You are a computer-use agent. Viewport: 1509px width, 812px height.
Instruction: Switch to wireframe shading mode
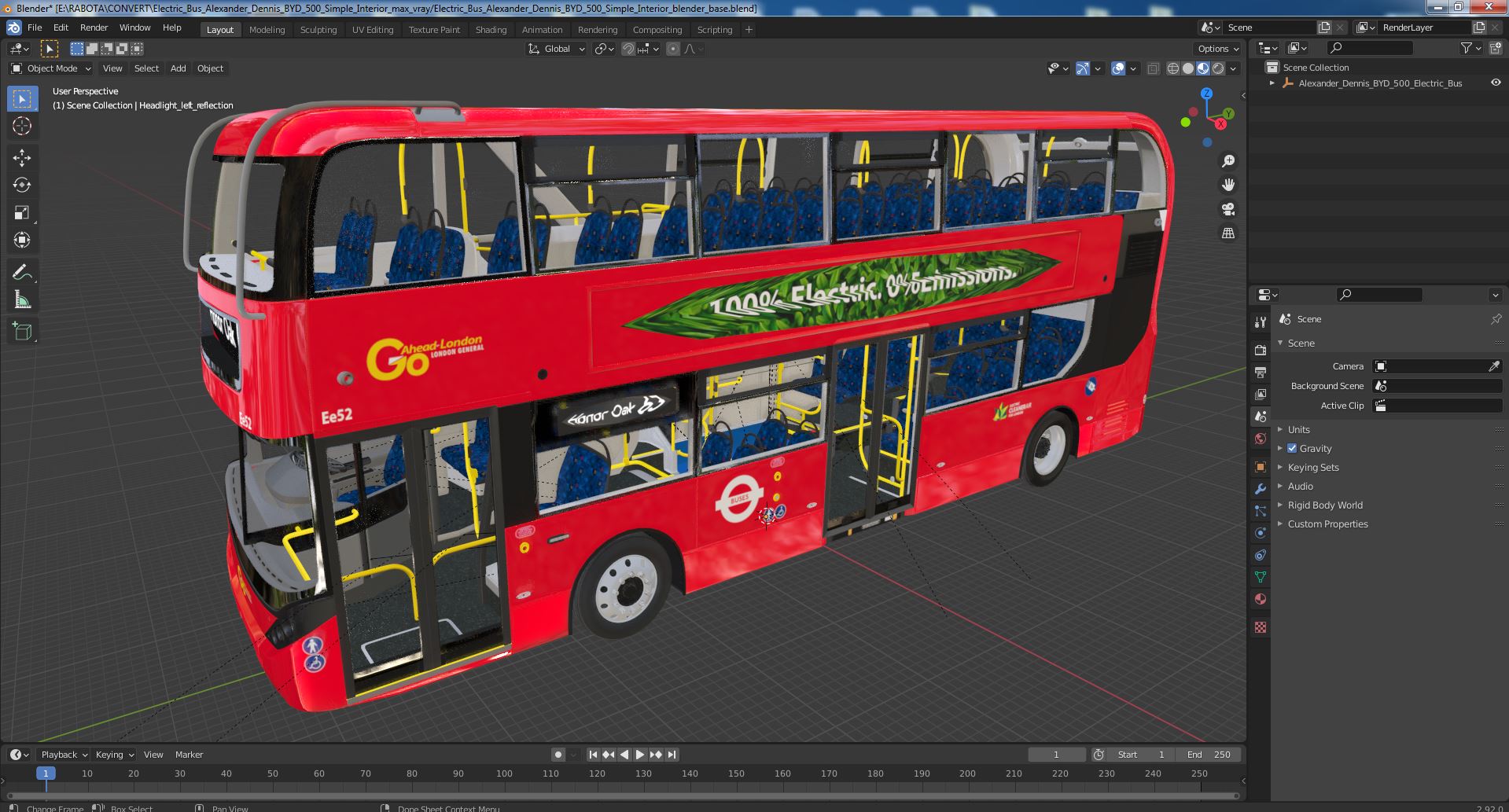pyautogui.click(x=1173, y=68)
